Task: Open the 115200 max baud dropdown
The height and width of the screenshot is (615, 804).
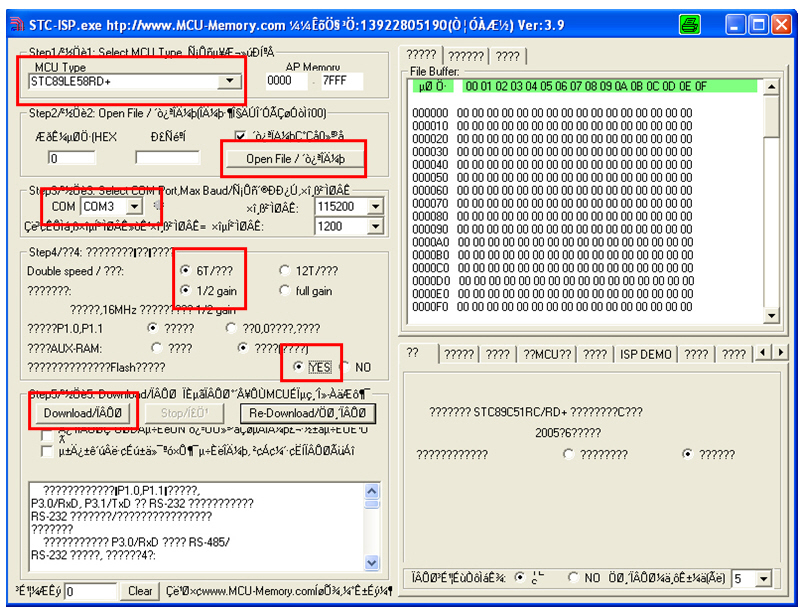Action: click(375, 206)
